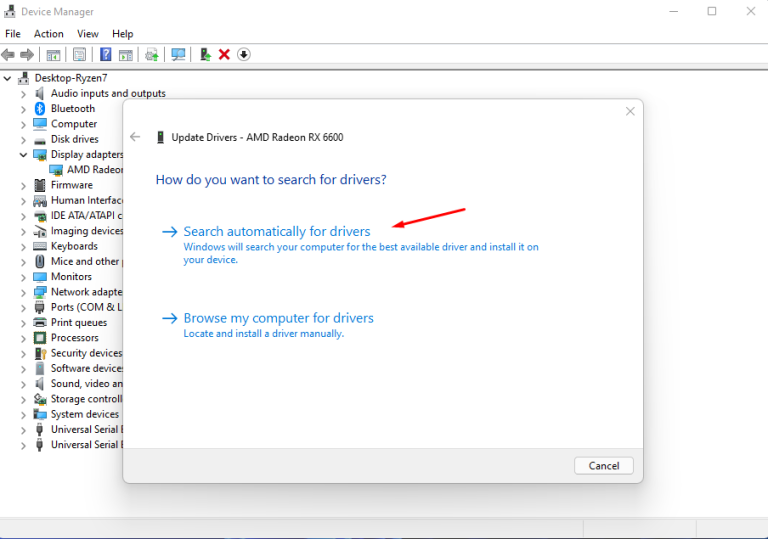Expand the Firmware category

[23, 185]
